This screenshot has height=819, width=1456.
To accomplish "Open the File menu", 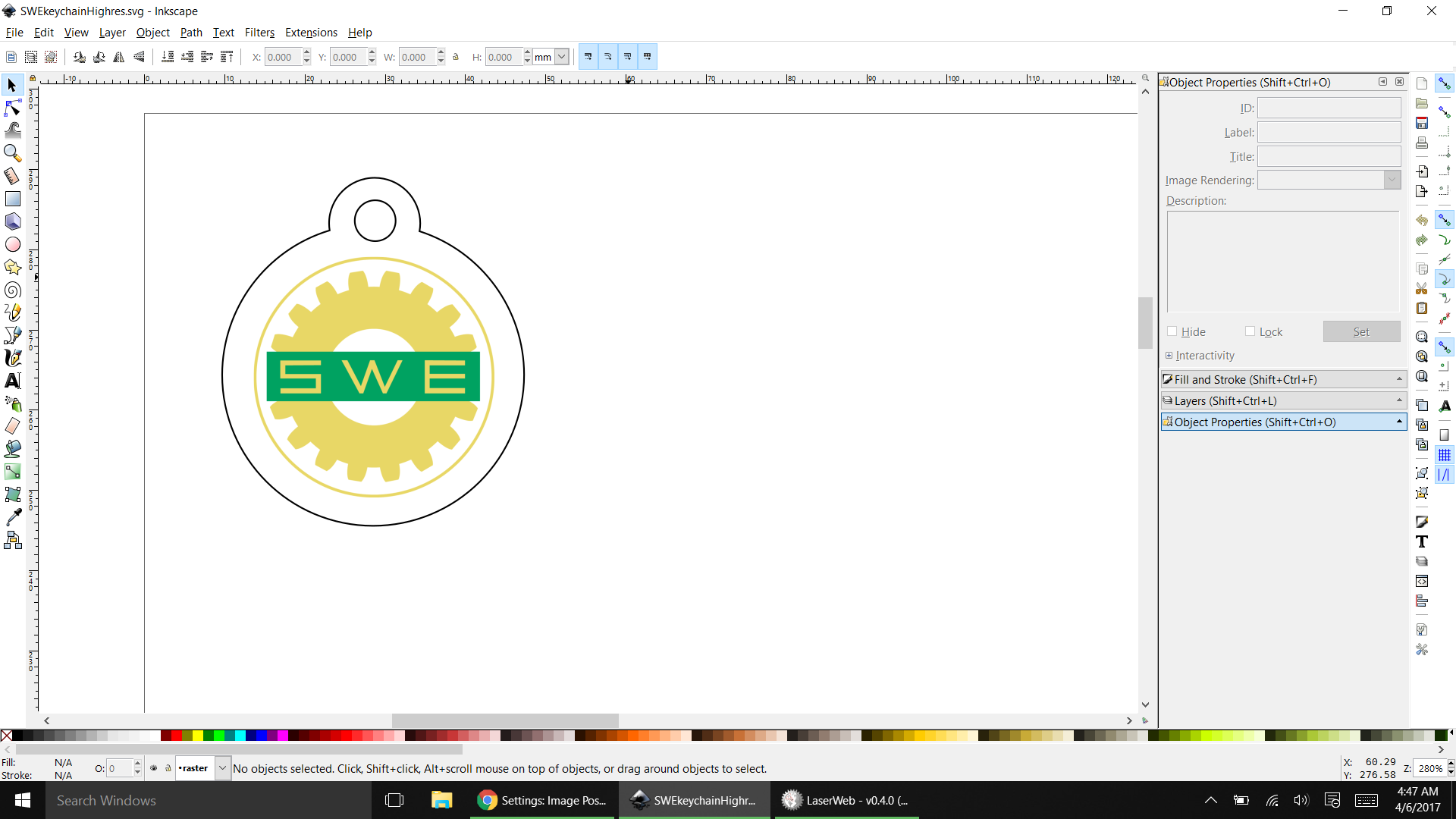I will tap(14, 32).
